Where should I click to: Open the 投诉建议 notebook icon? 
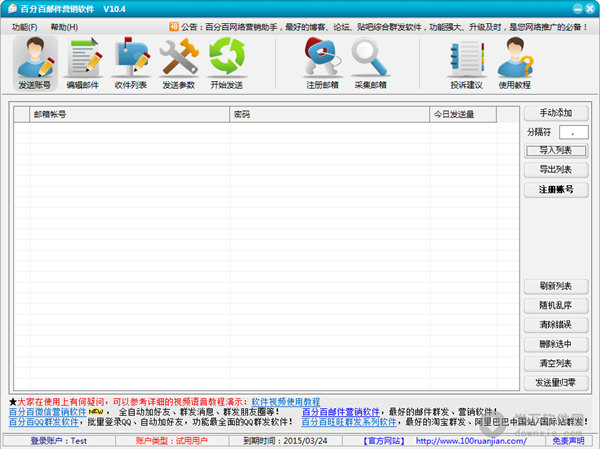(x=466, y=64)
